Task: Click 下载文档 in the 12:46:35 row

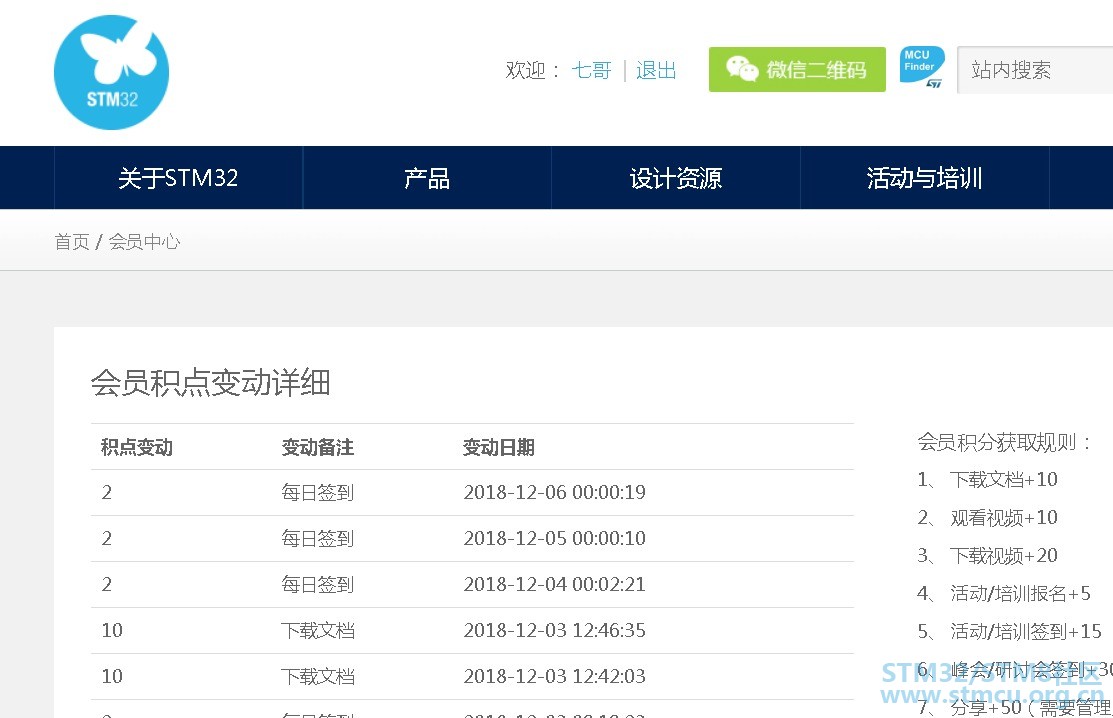Action: 317,630
